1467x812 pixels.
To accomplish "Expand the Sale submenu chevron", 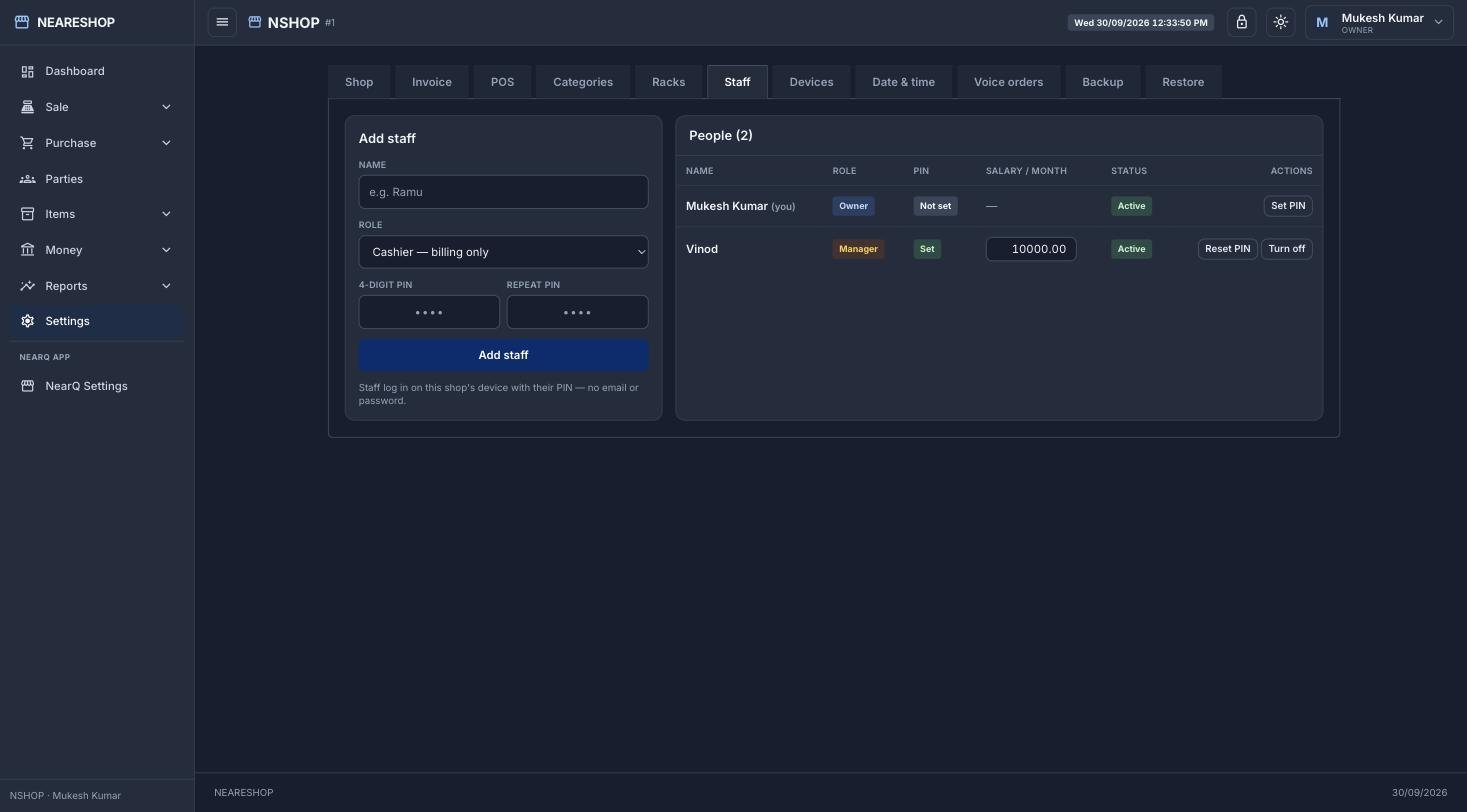I will [166, 107].
